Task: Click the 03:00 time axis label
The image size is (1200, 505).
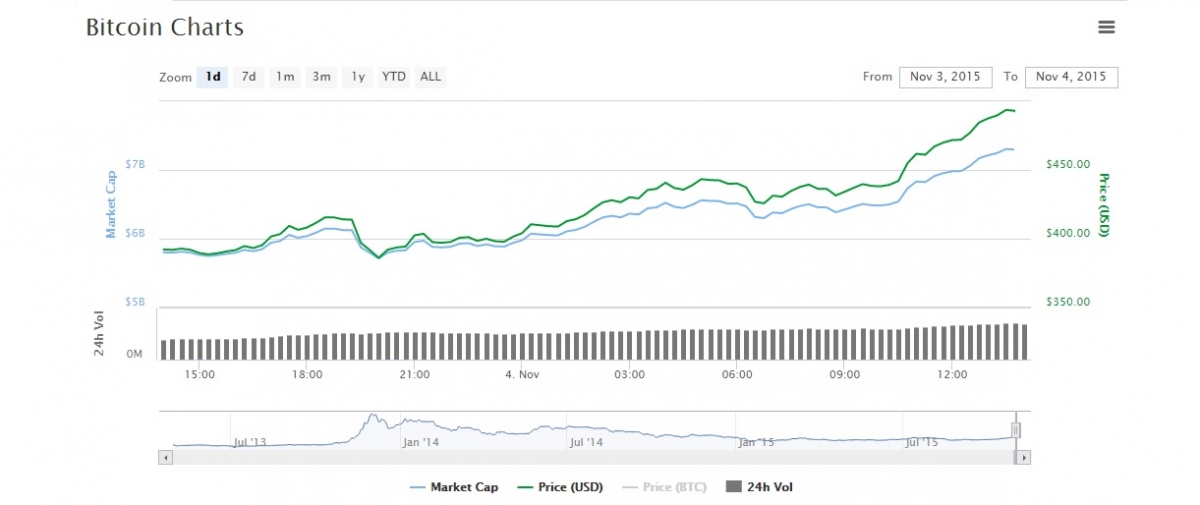Action: click(629, 375)
